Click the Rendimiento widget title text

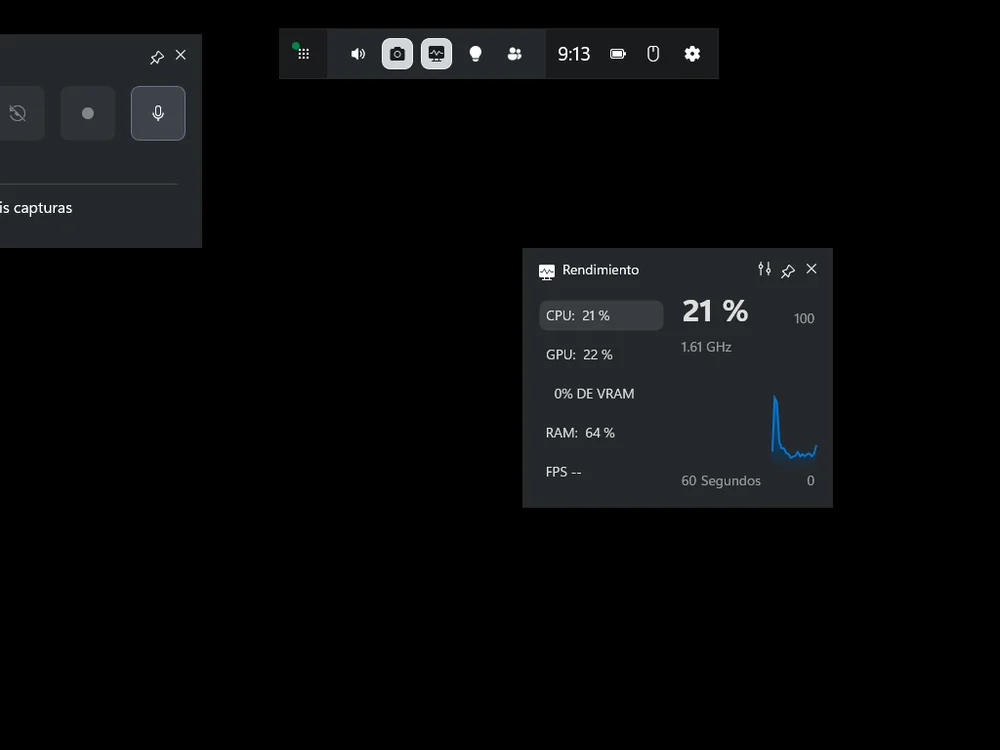[x=600, y=270]
